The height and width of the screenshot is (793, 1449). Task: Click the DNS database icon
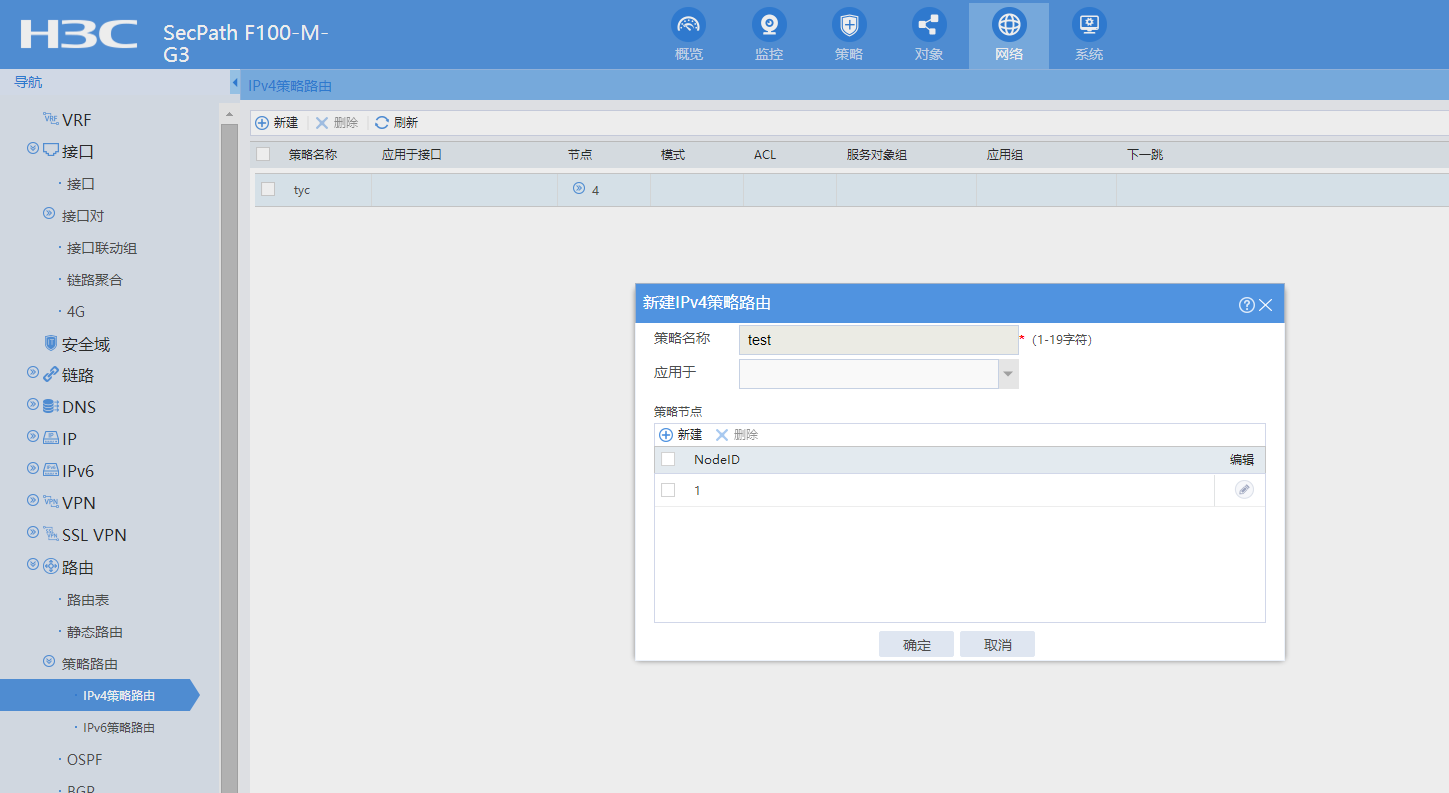(x=51, y=406)
